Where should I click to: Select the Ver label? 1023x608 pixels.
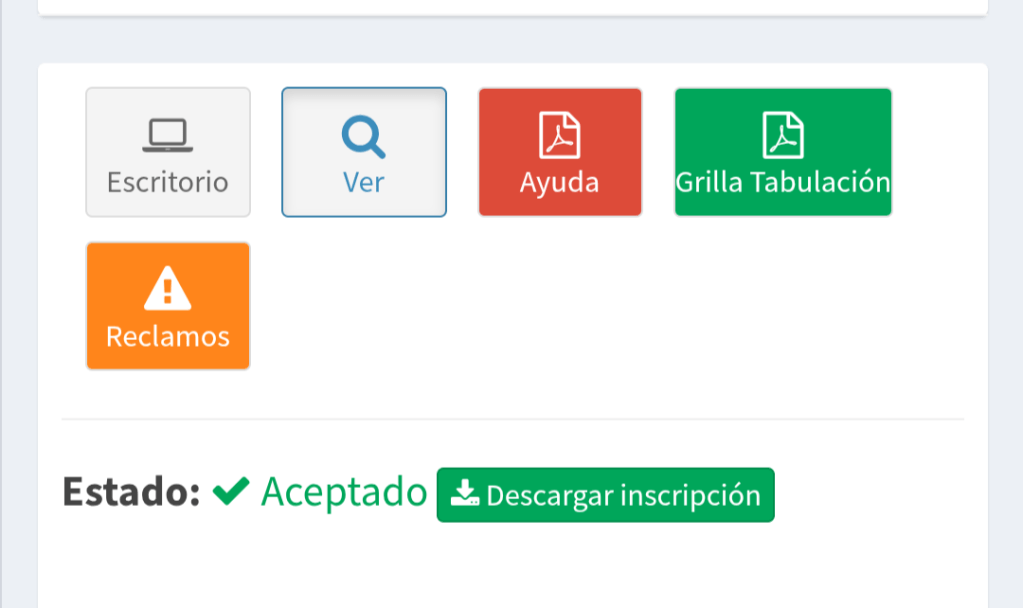363,183
